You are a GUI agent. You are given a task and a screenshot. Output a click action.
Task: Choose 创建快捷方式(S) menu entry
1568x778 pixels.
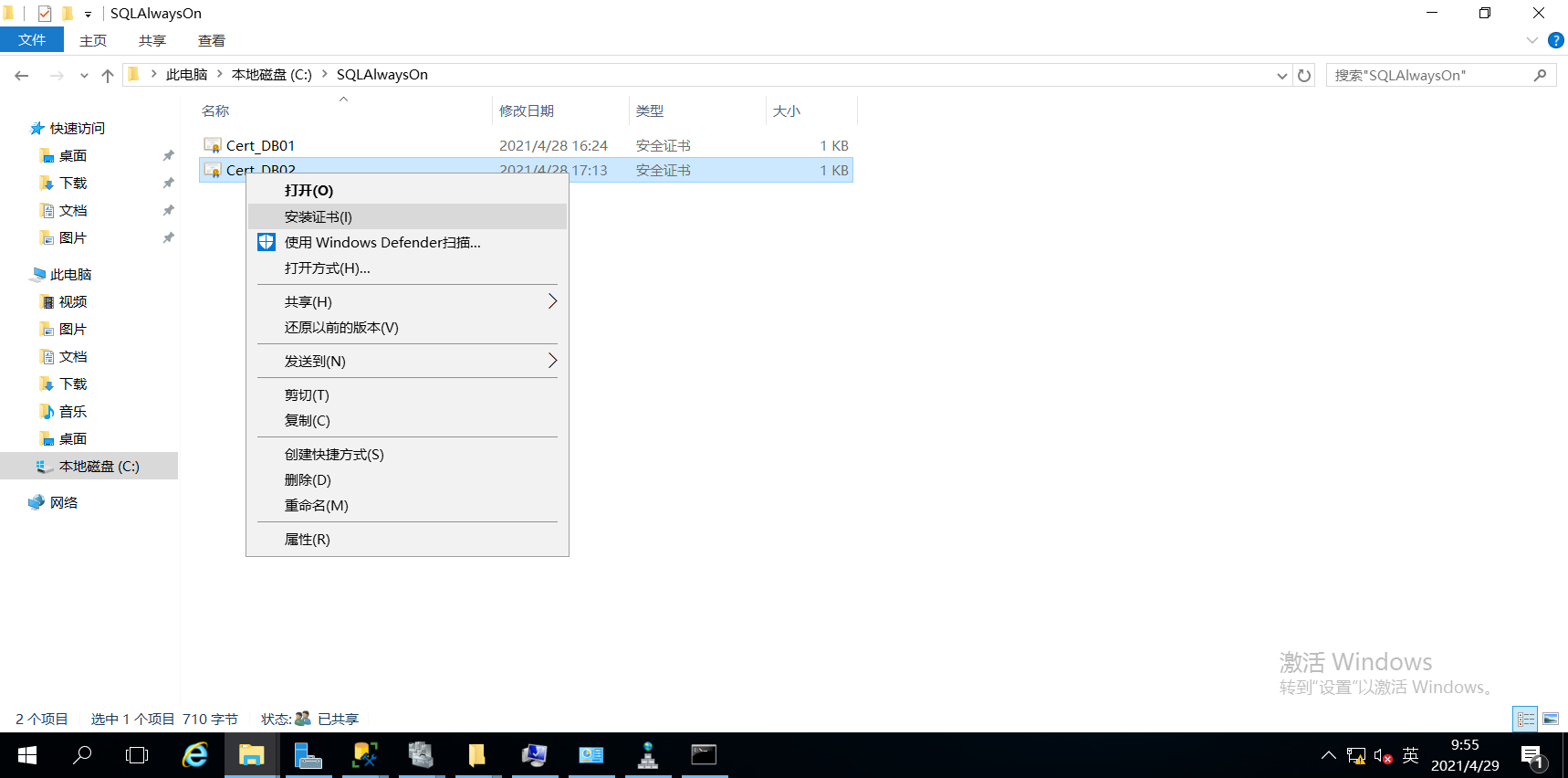tap(407, 454)
